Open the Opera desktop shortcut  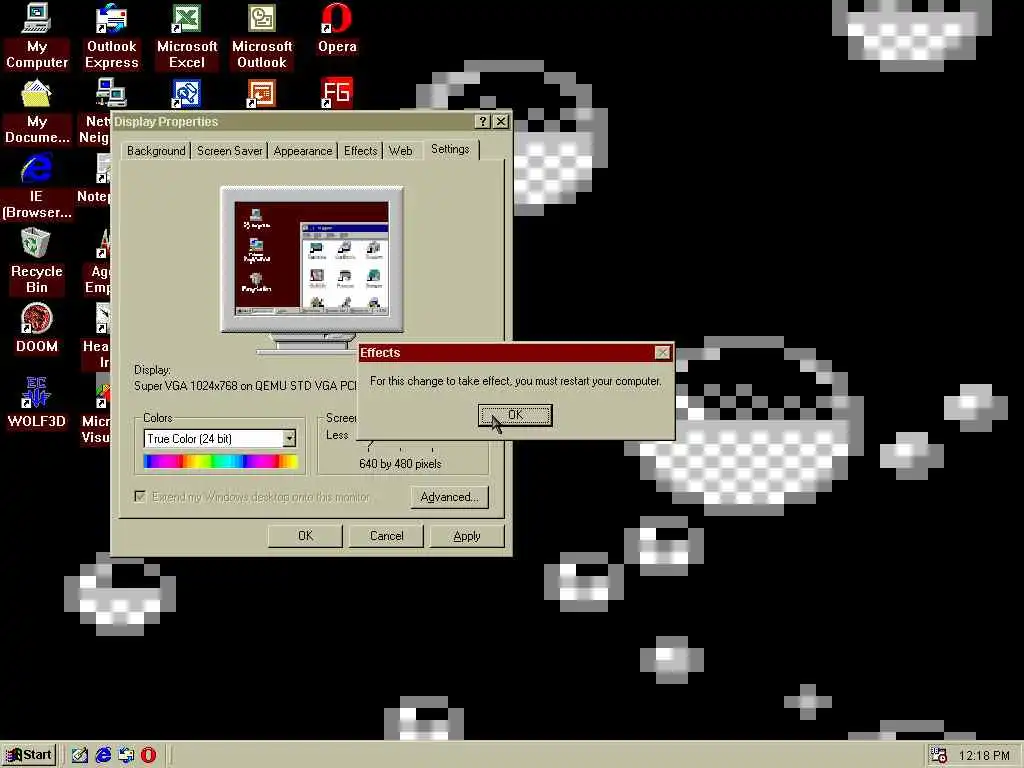pos(337,29)
